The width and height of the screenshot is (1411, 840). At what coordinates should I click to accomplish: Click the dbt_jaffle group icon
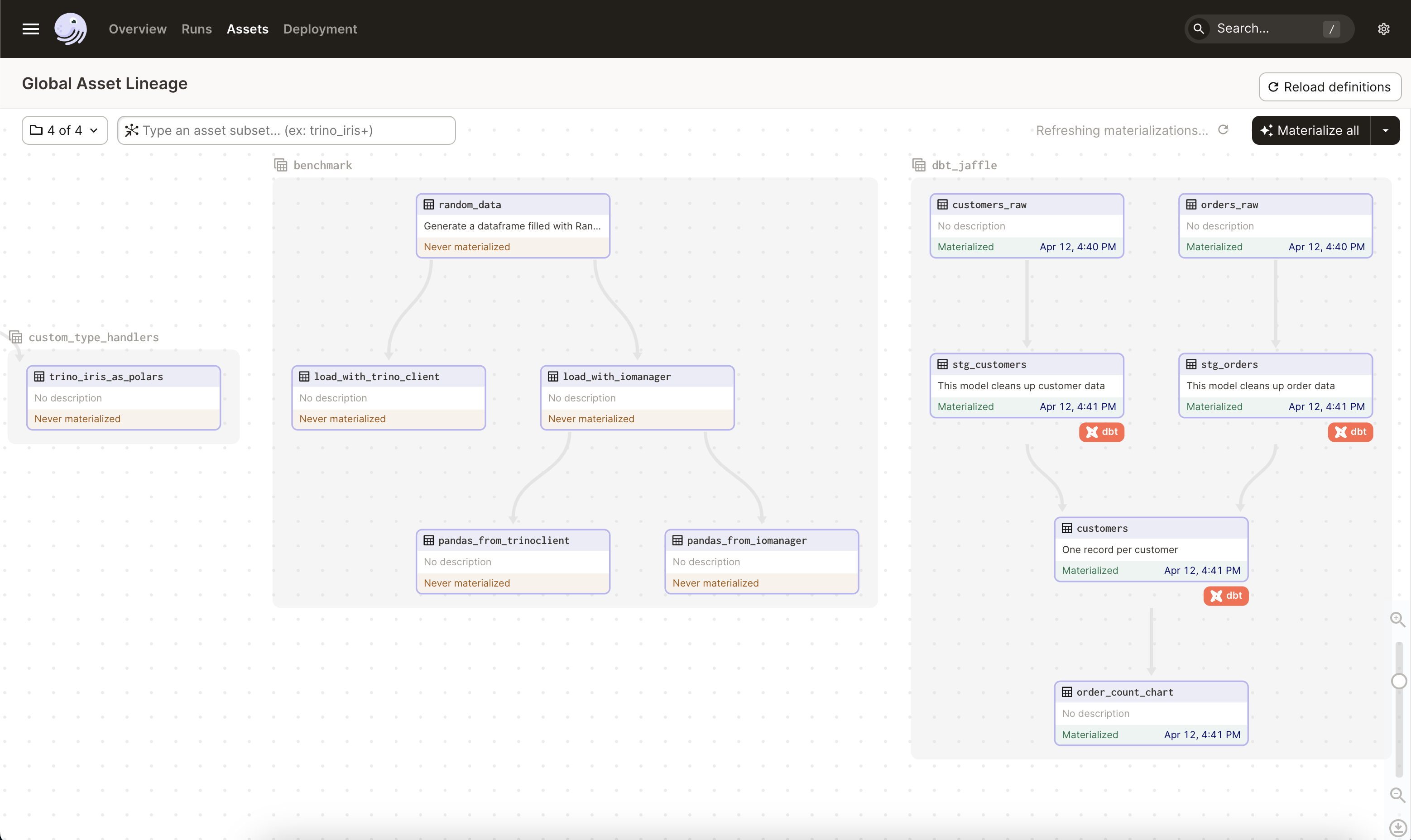919,165
